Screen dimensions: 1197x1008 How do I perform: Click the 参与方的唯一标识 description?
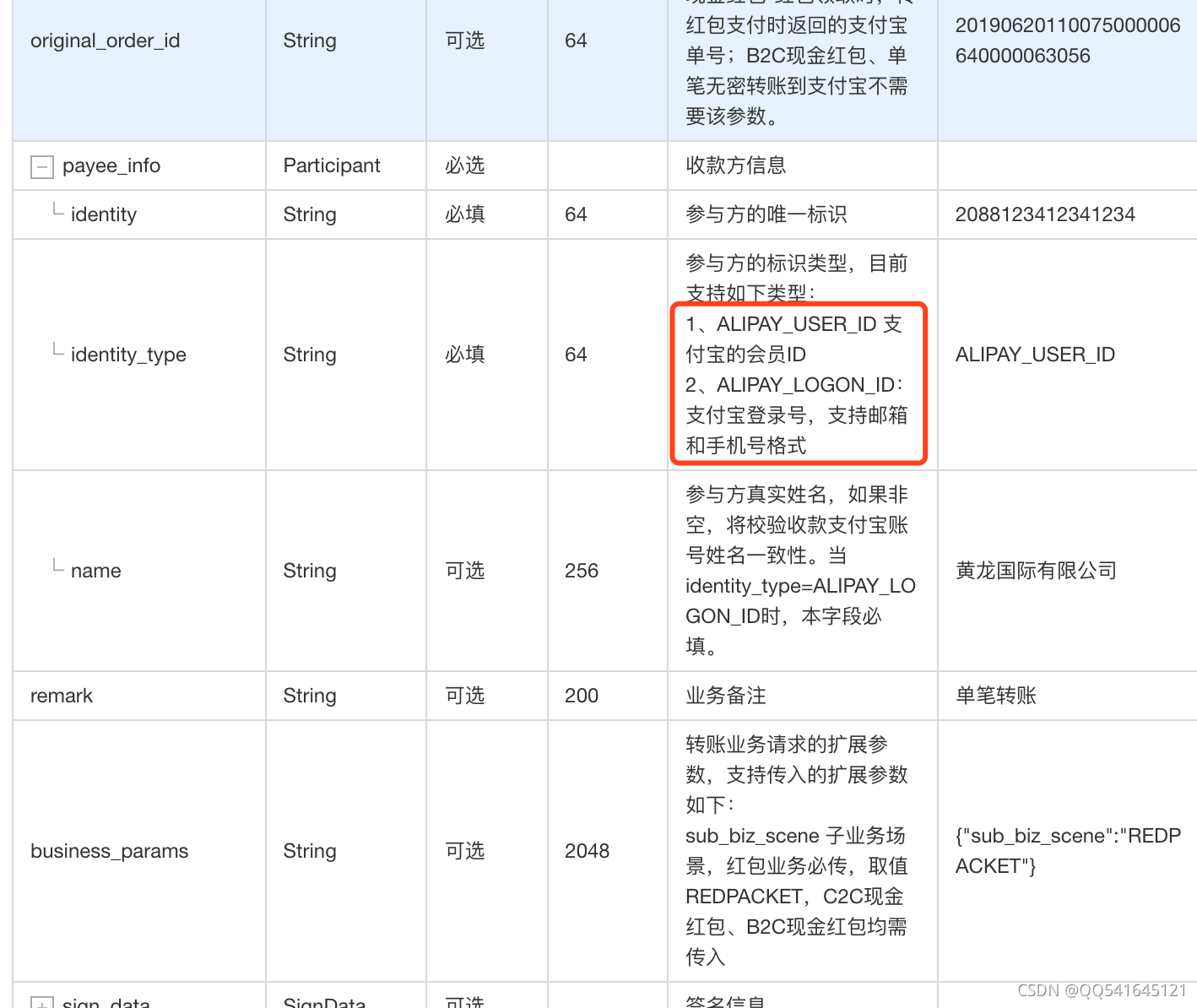click(x=766, y=214)
